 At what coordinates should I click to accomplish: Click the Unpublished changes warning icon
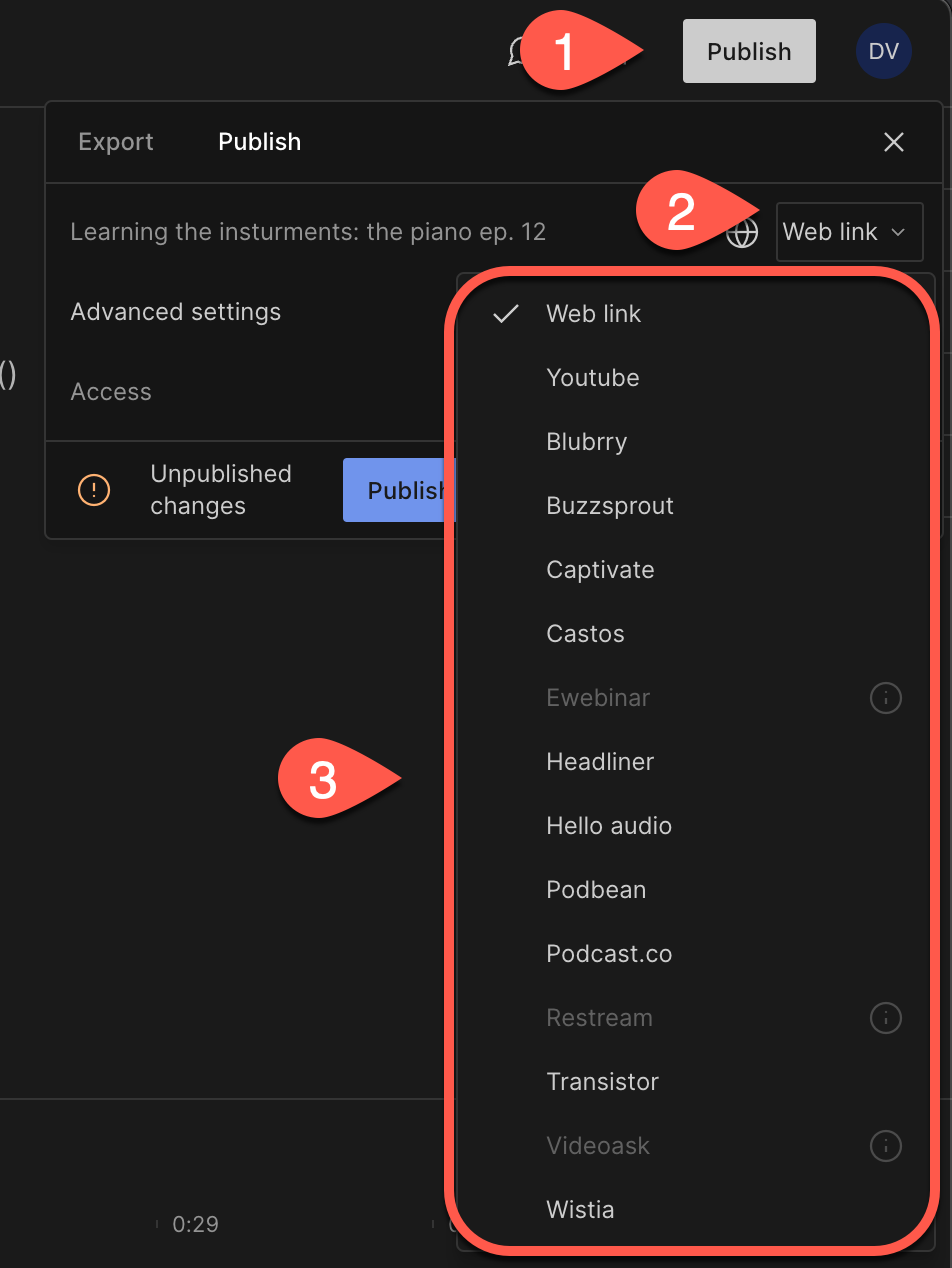tap(94, 490)
